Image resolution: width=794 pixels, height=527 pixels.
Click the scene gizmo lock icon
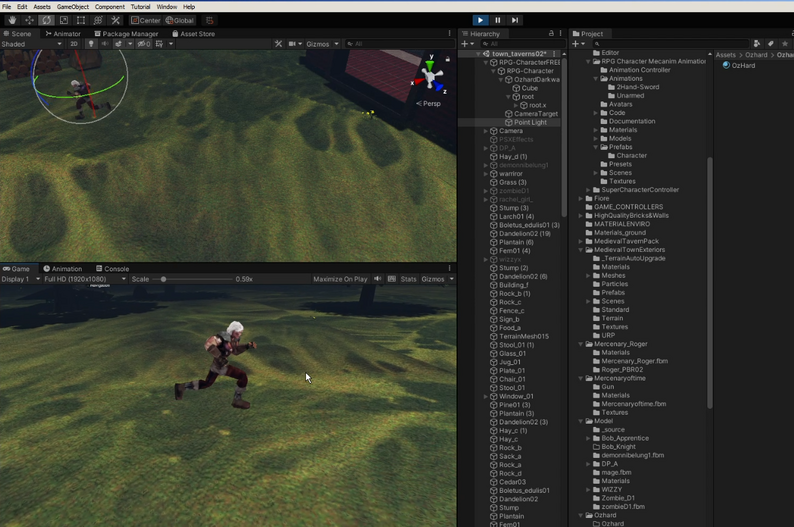coord(448,59)
